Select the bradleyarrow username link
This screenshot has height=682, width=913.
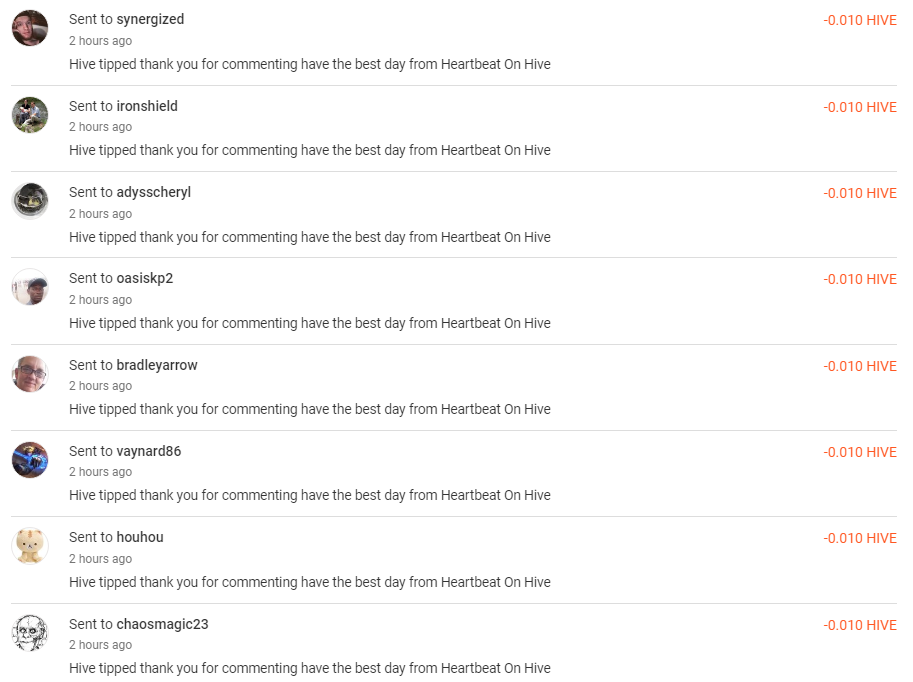pyautogui.click(x=157, y=365)
